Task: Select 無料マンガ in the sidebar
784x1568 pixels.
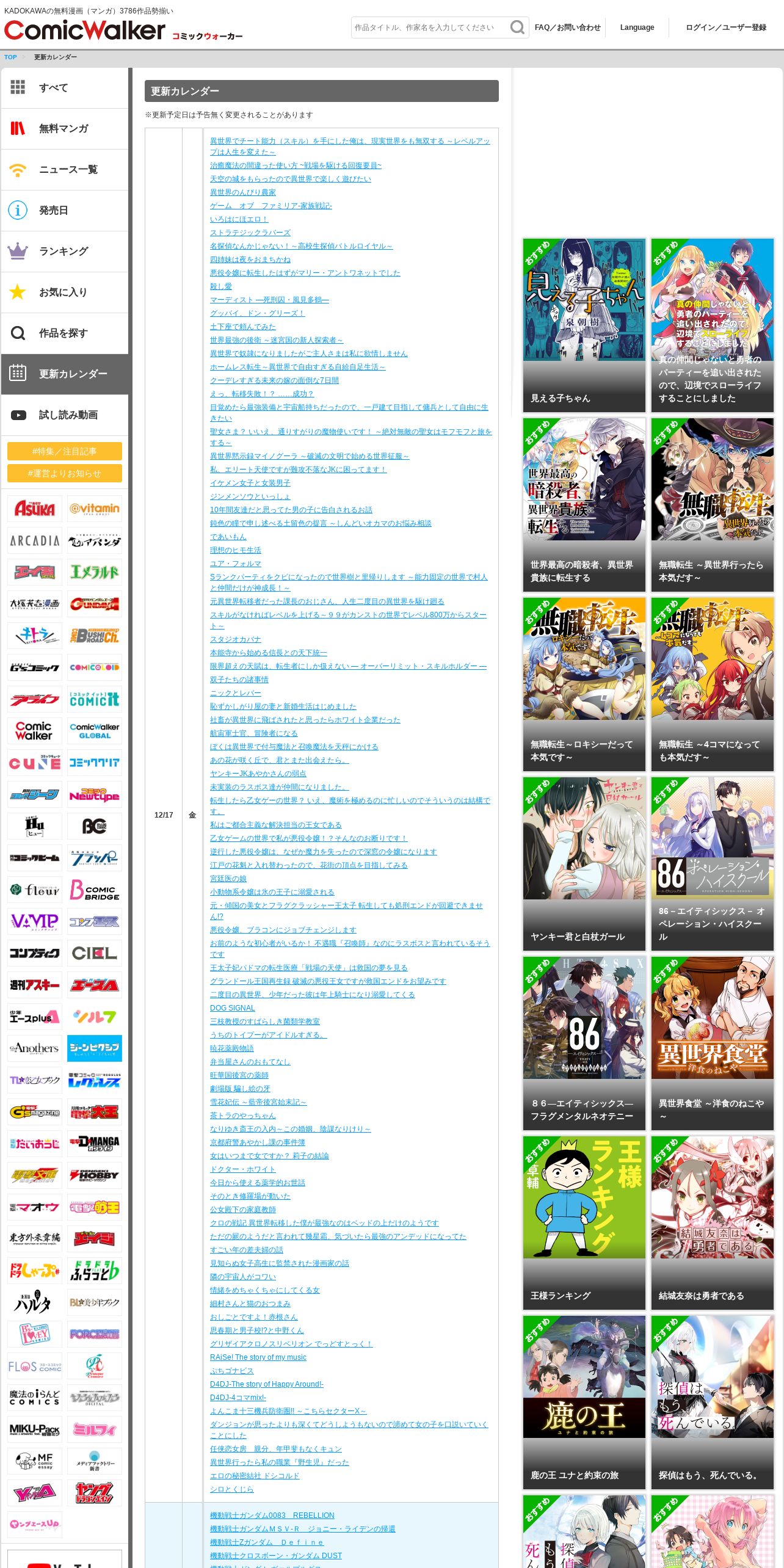Action: click(x=64, y=128)
